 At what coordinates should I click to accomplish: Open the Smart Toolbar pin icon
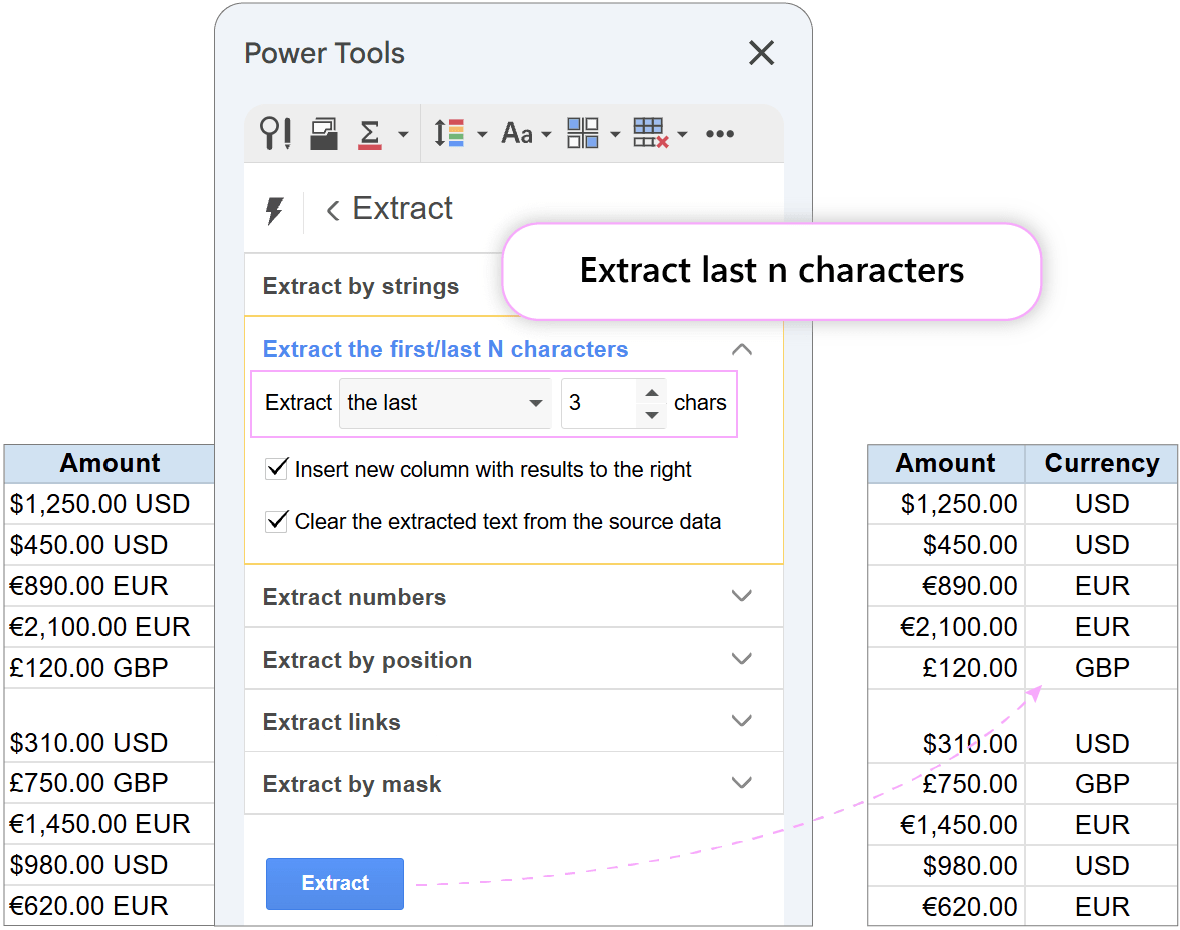[x=275, y=133]
